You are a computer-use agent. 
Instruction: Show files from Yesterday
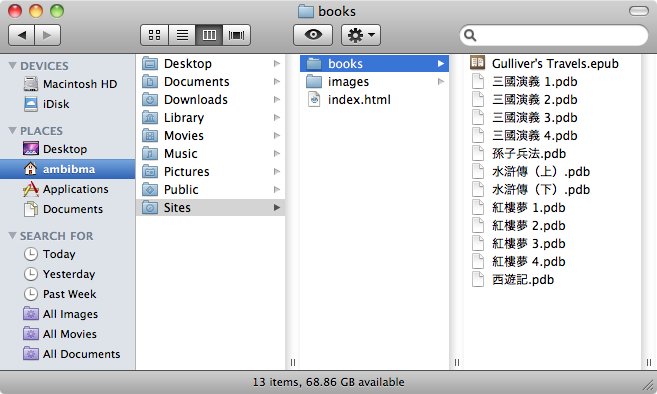point(67,274)
